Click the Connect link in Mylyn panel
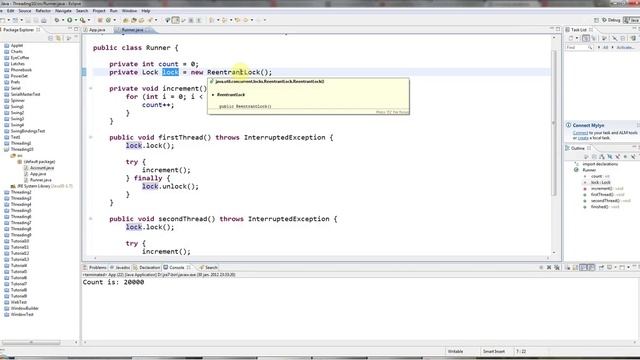 pos(580,133)
